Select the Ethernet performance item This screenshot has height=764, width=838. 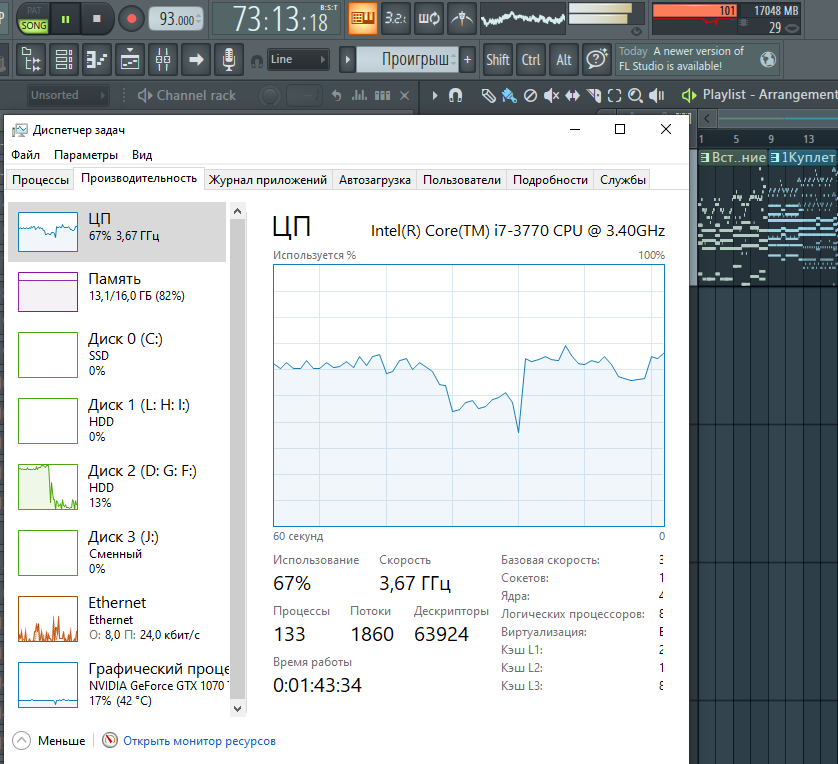(x=118, y=619)
